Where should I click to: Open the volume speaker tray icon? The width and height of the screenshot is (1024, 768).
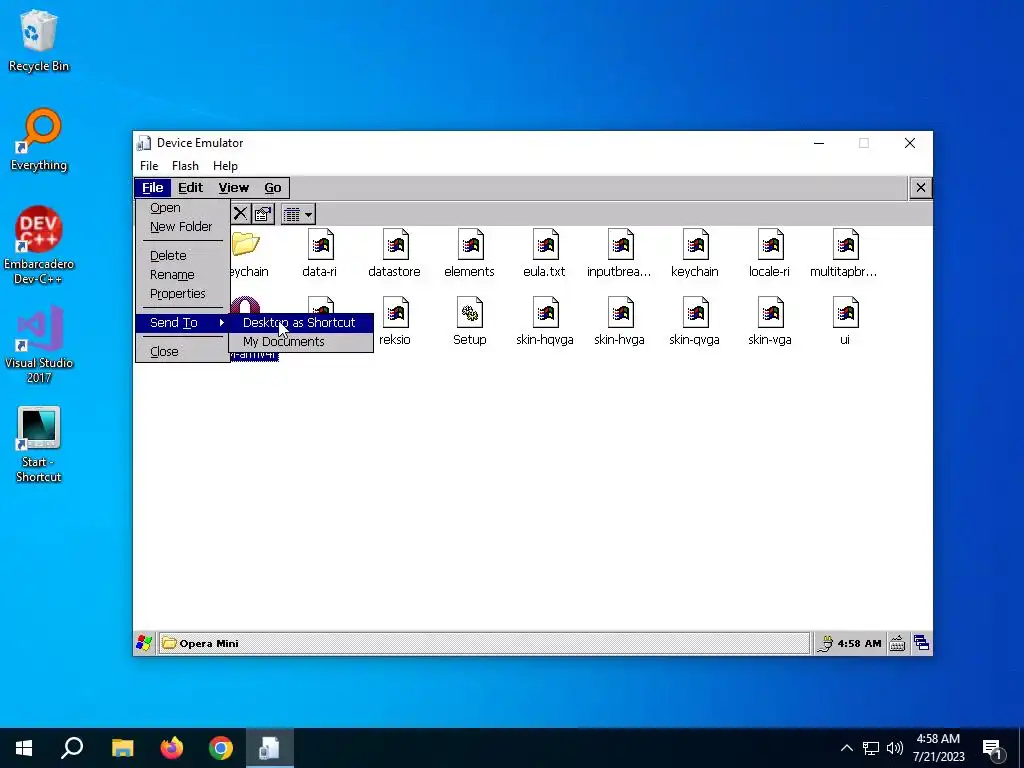(x=895, y=748)
